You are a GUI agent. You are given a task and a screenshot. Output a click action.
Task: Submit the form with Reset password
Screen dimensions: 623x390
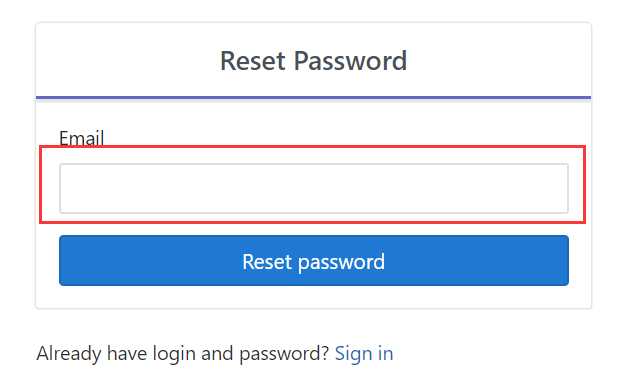(314, 261)
